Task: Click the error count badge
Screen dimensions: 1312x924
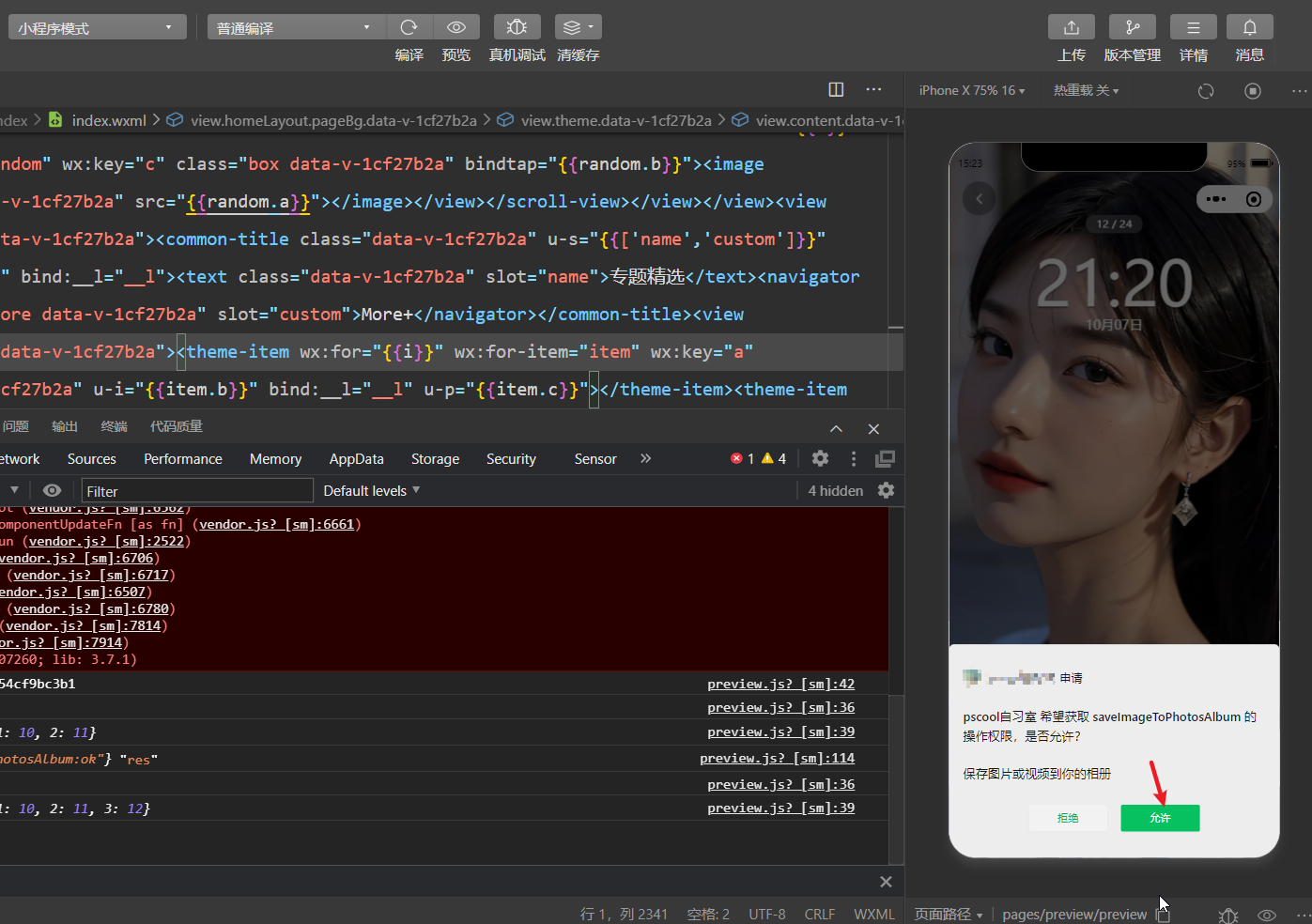Action: 742,458
